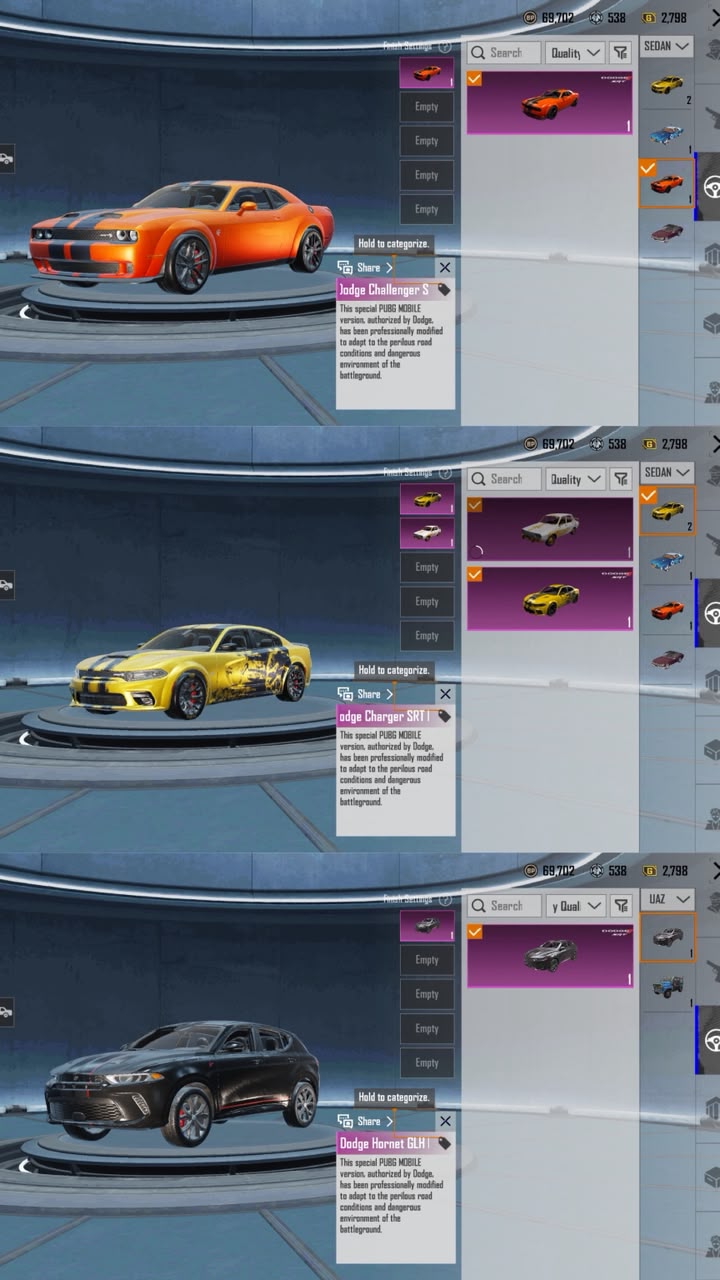Open the Quality dropdown on the Hornet screen
Viewport: 720px width, 1280px height.
[x=576, y=906]
